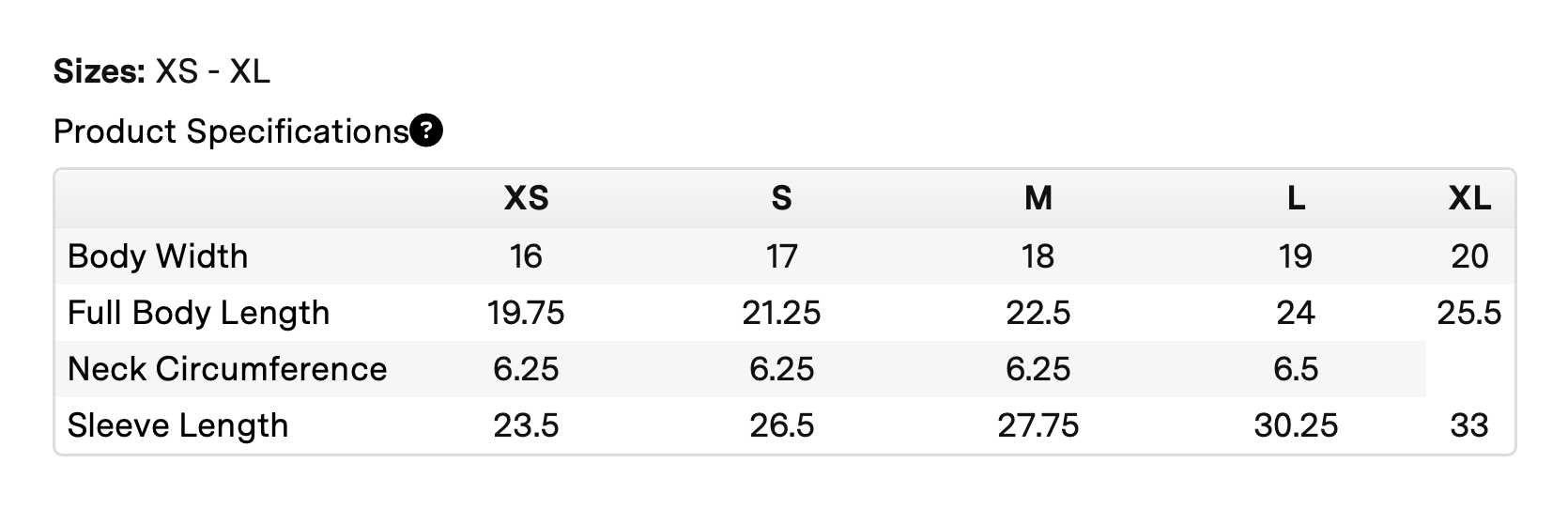Select the XL column header
This screenshot has width=1568, height=509.
(x=1469, y=198)
